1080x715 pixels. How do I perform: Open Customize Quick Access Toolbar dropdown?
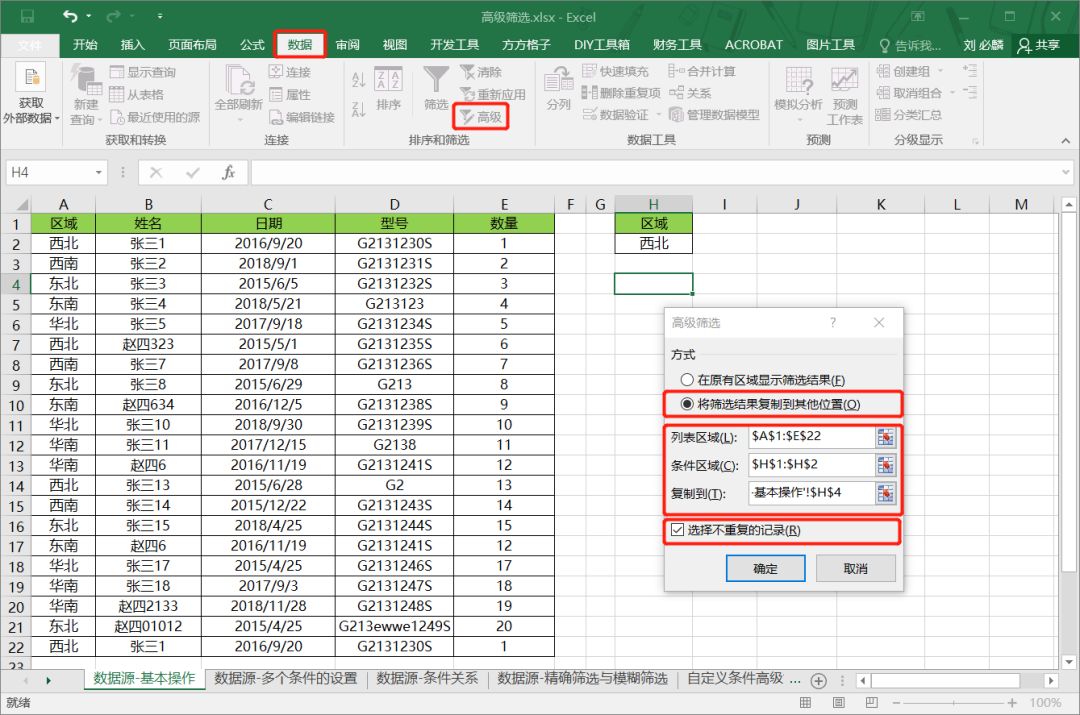click(x=160, y=16)
